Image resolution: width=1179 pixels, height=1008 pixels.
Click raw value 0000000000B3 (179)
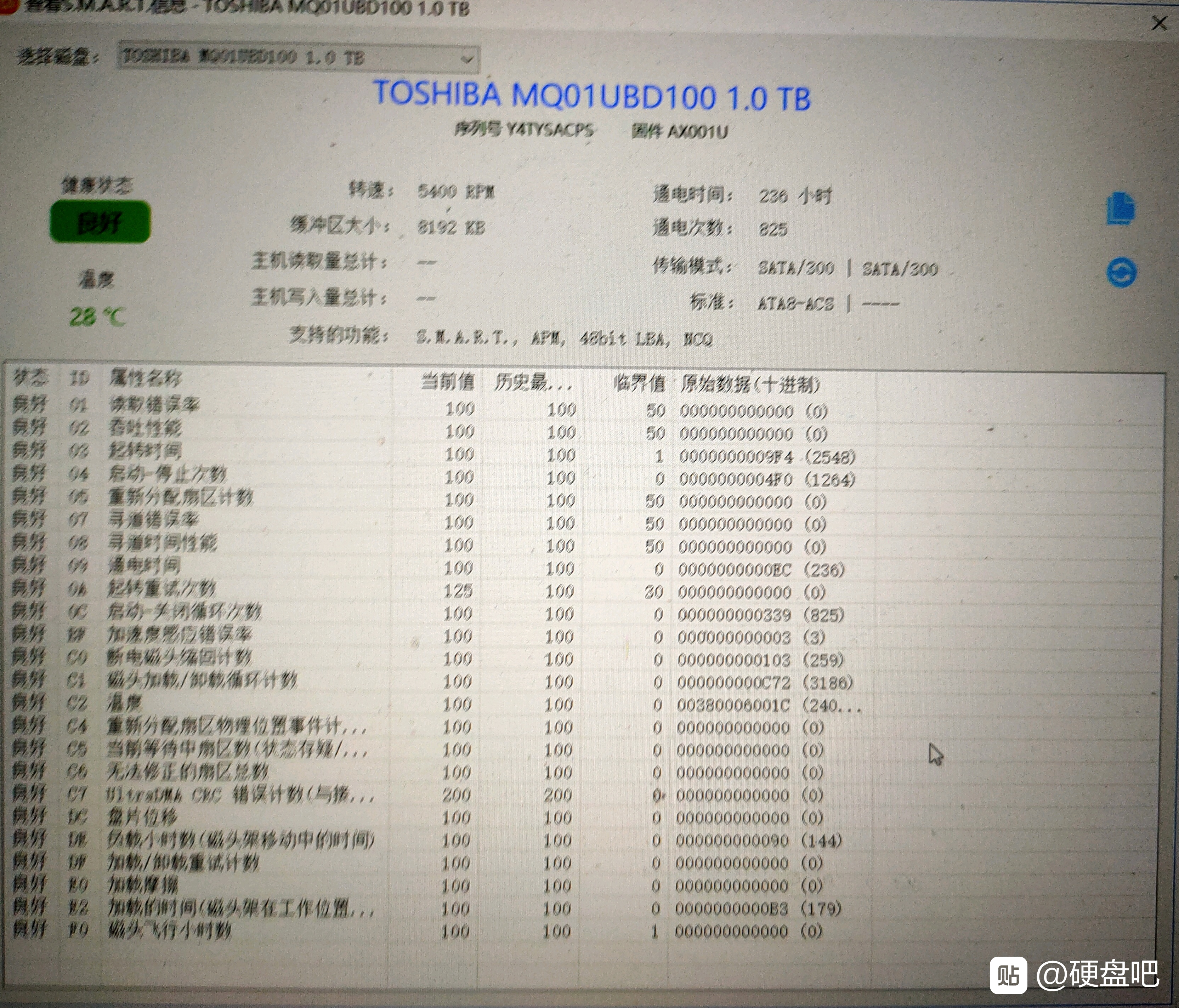pos(758,909)
